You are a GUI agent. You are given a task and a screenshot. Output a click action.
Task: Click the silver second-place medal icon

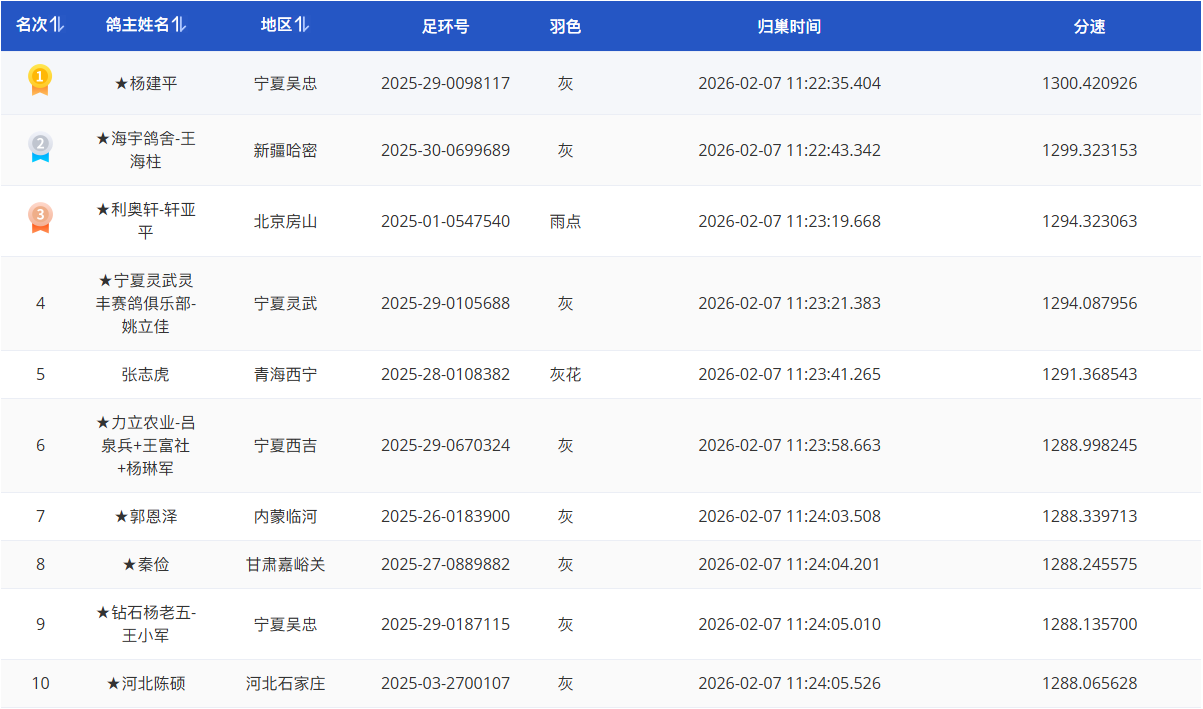(x=40, y=149)
